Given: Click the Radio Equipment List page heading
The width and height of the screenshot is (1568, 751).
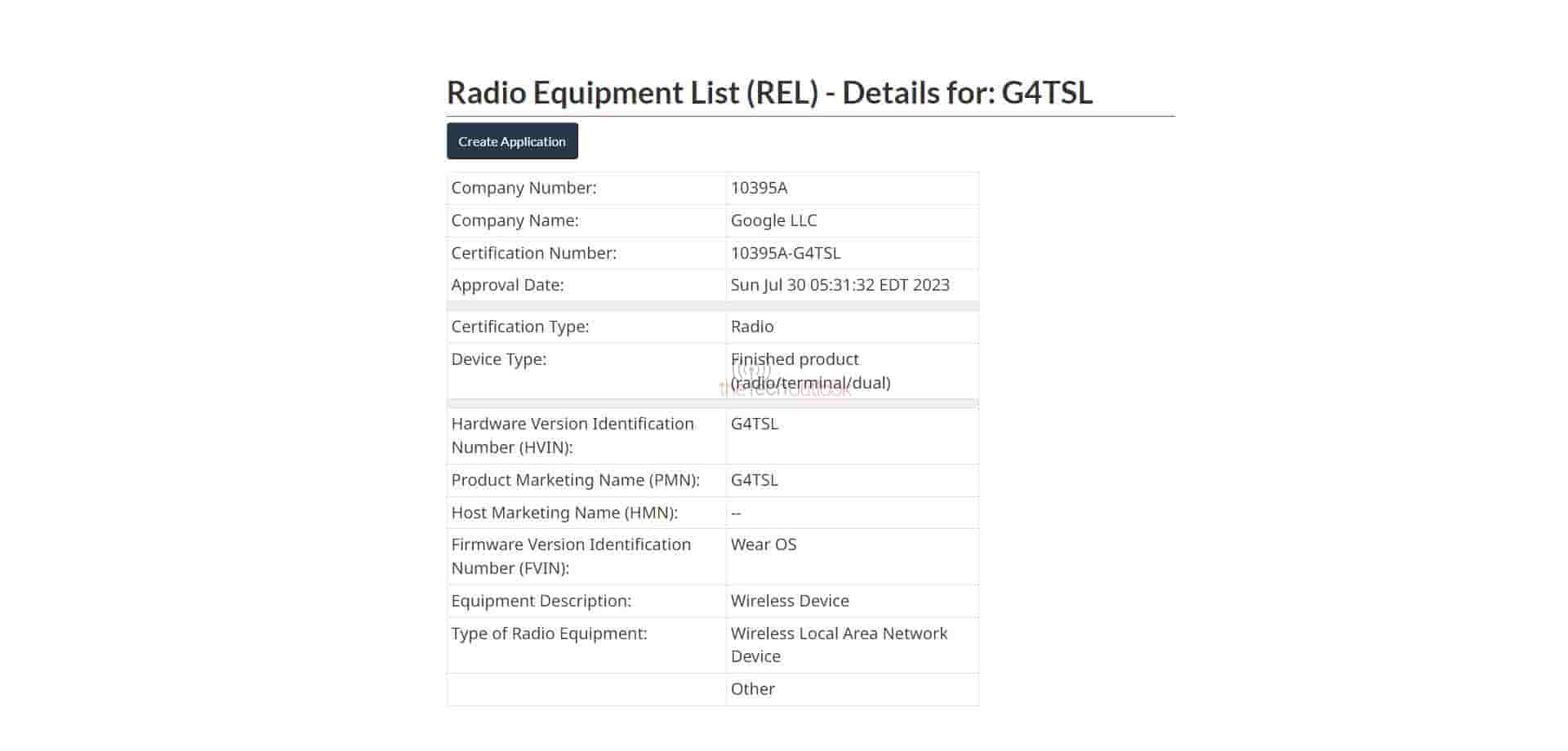Looking at the screenshot, I should tap(768, 93).
